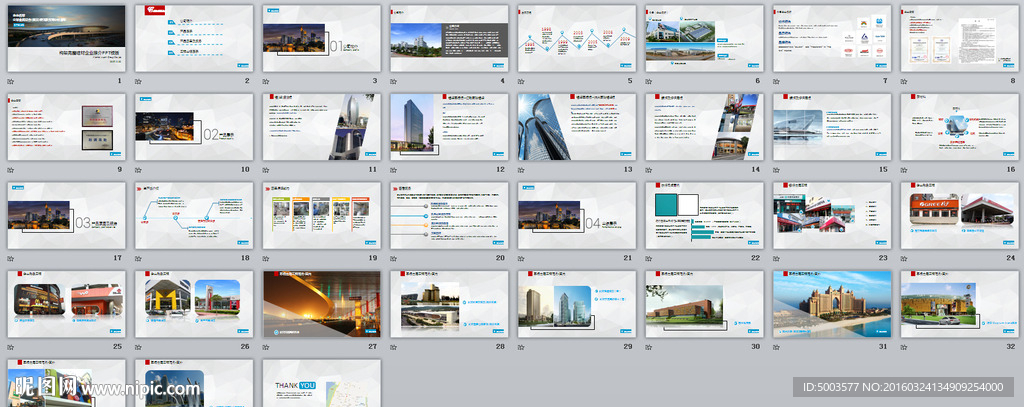Select slide 15 curved glass building thumbnail

(833, 127)
